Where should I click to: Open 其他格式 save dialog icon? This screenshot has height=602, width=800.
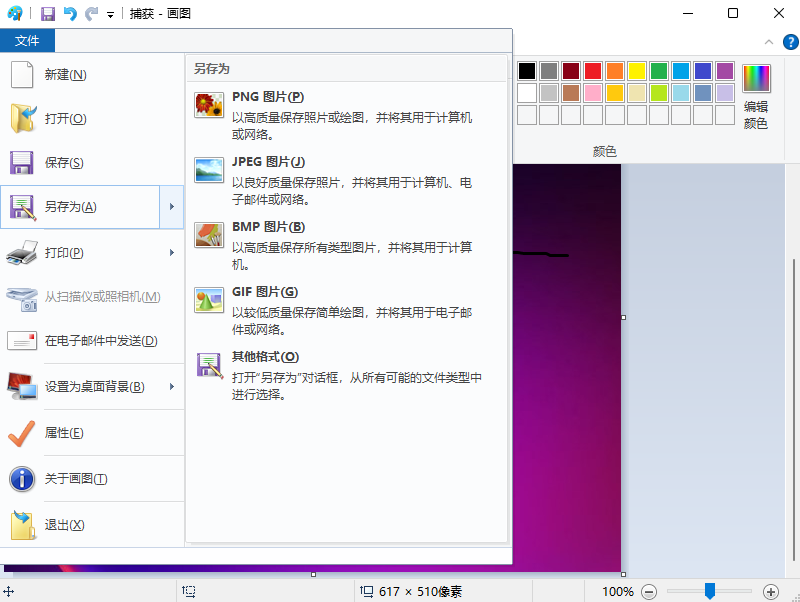point(209,365)
